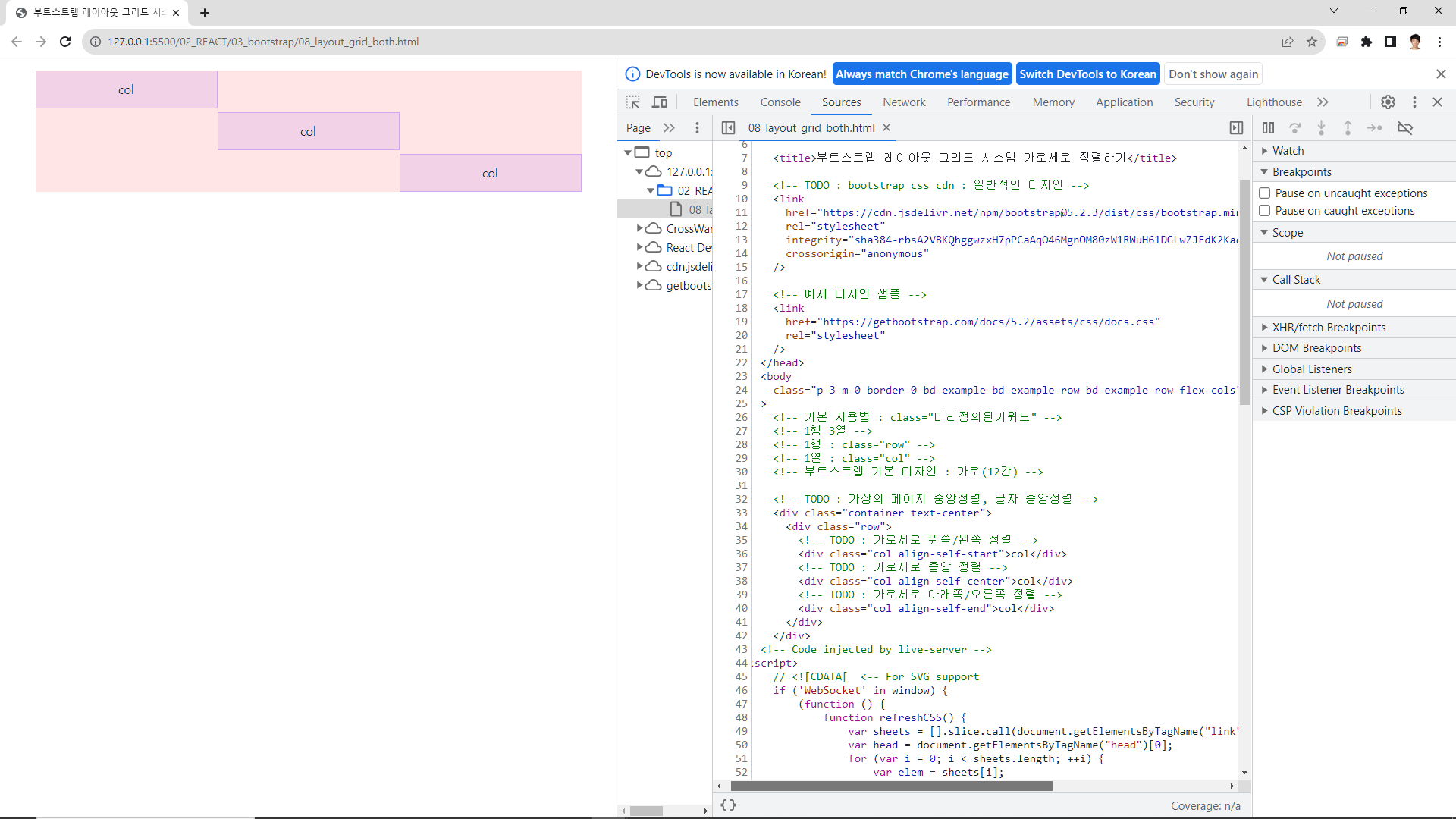Viewport: 1456px width, 819px height.
Task: Hide the debugger sidebar icon
Action: click(1236, 128)
